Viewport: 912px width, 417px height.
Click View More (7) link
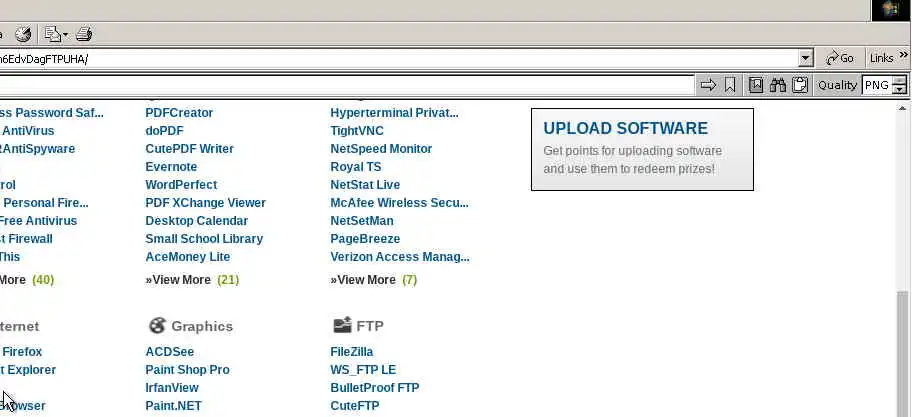(373, 280)
